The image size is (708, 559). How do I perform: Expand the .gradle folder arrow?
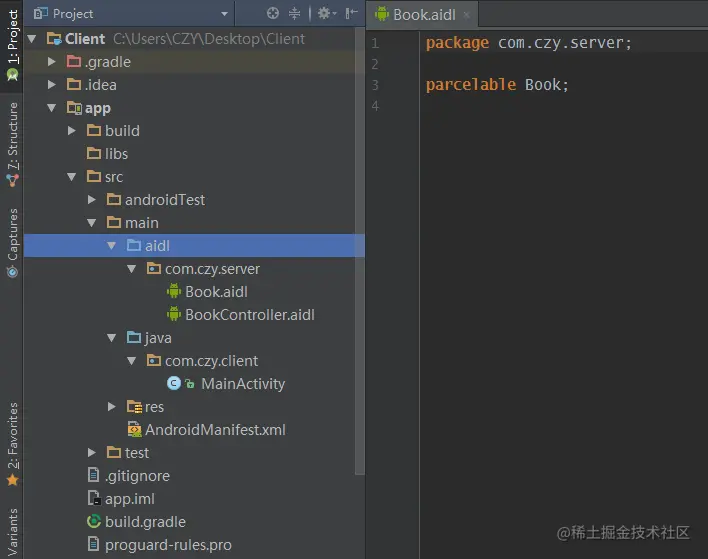pyautogui.click(x=52, y=61)
